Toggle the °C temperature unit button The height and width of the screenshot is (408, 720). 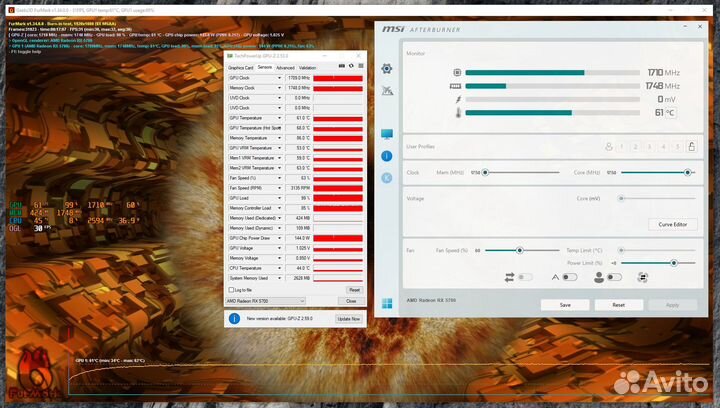click(671, 112)
